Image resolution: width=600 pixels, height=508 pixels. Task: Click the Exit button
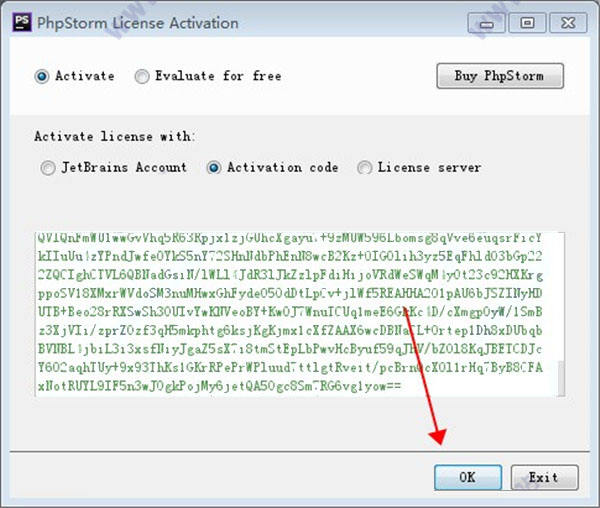544,477
